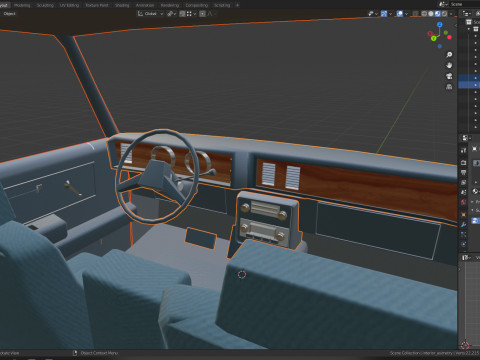Toggle the camera view icon
The height and width of the screenshot is (360, 480).
point(449,76)
